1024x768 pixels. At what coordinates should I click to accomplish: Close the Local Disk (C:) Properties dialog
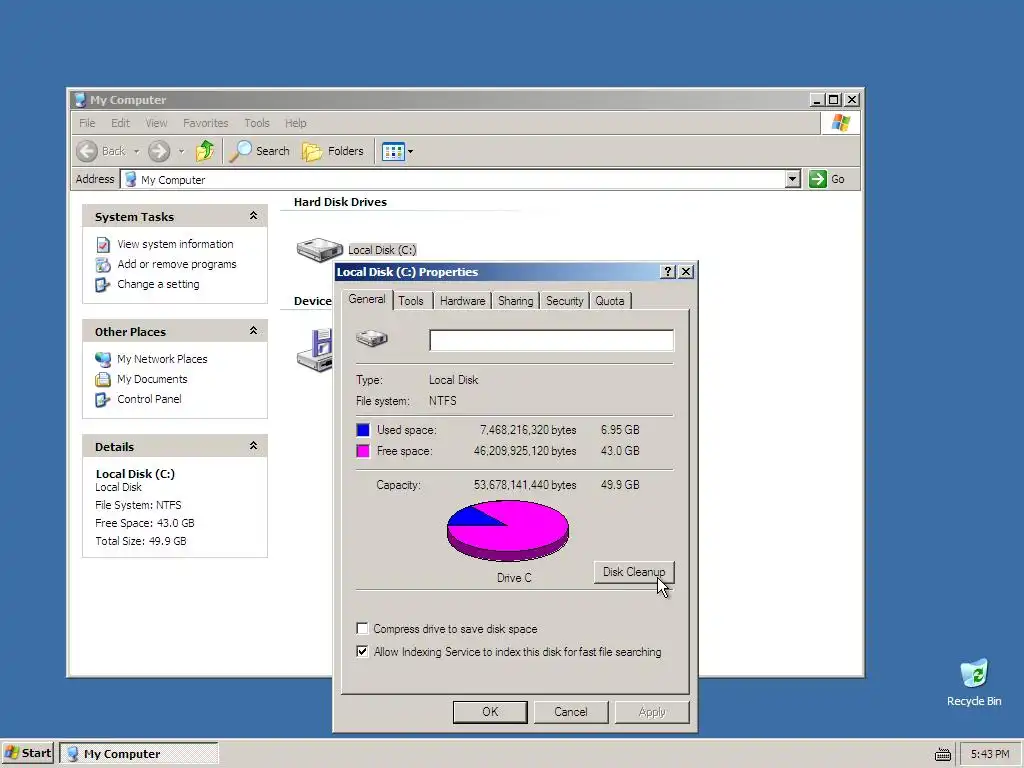tap(686, 272)
